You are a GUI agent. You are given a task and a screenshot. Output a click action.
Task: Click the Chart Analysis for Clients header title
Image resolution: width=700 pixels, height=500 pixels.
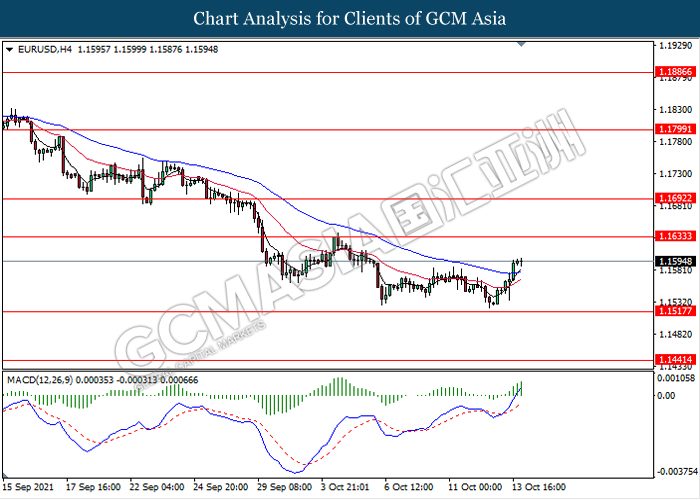tap(350, 19)
